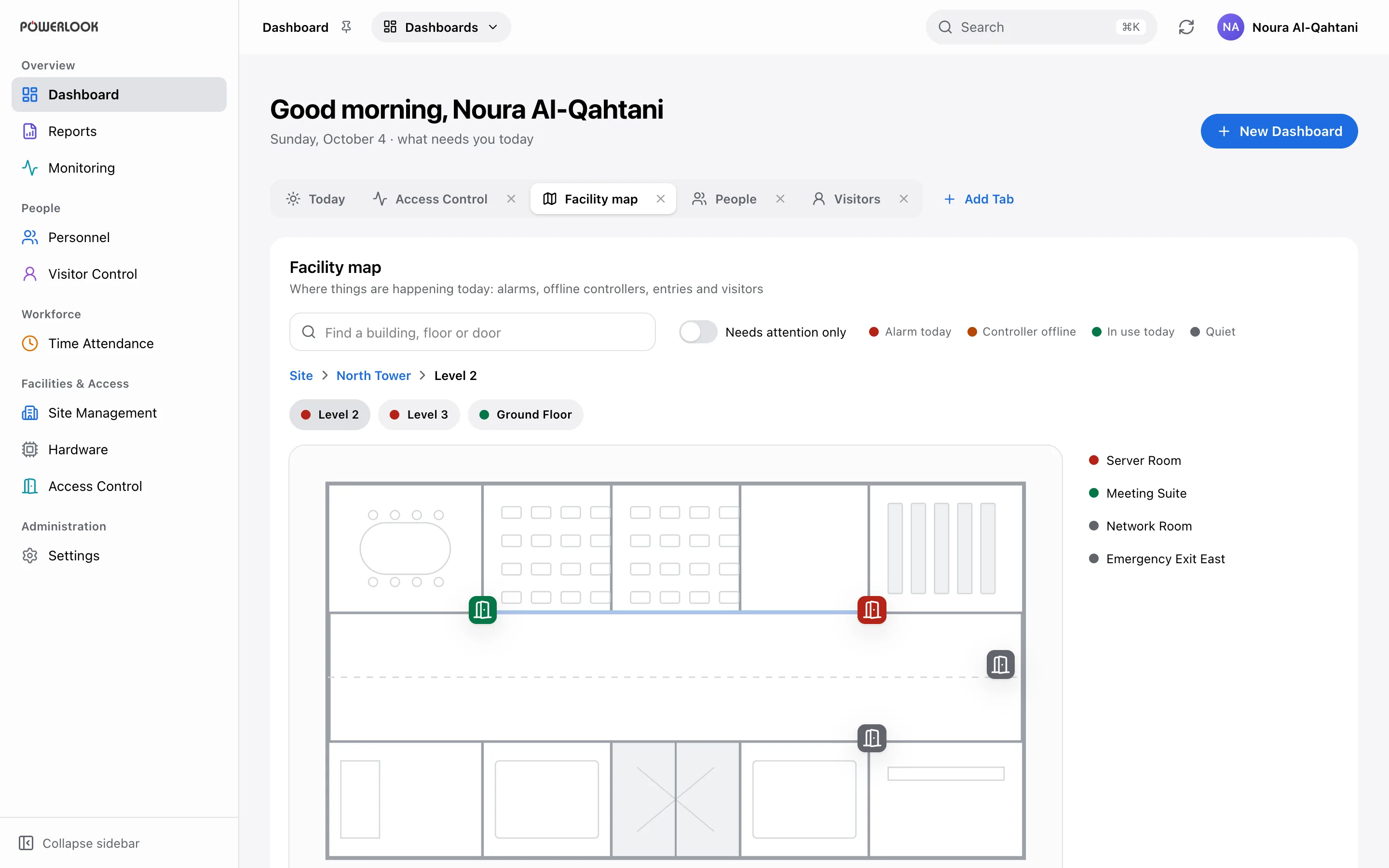Click the gray door marker on east wall
Screen dimensions: 1389x868
[1000, 664]
